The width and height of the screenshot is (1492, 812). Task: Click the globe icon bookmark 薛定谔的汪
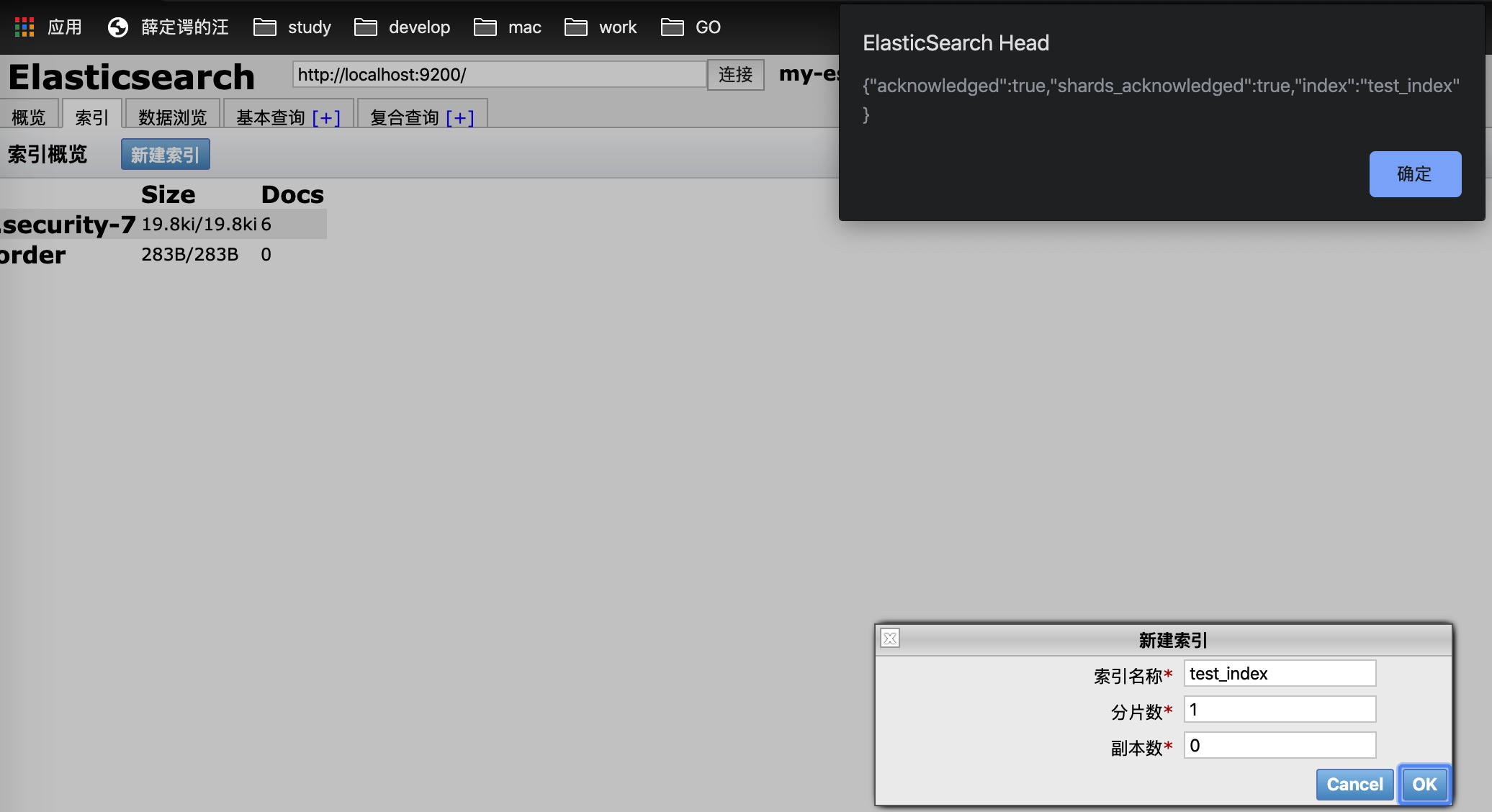point(118,27)
